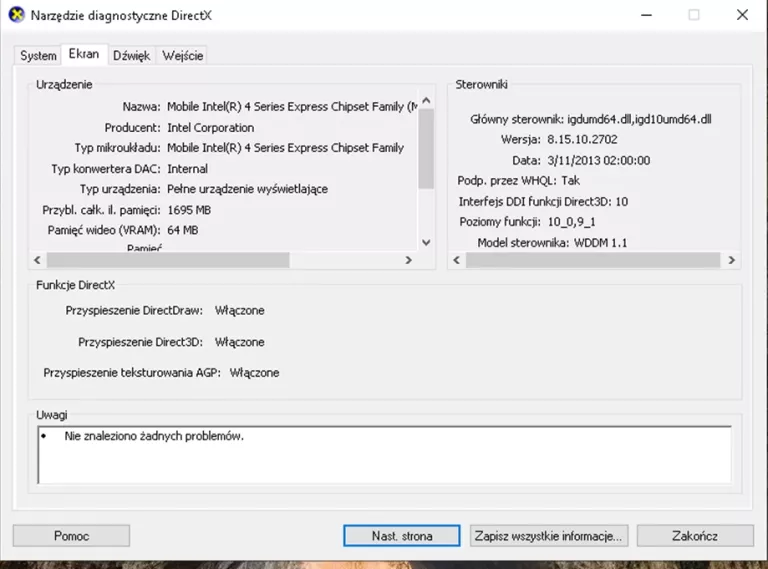Image resolution: width=768 pixels, height=569 pixels.
Task: Click "Nie znaleziono żadnych problemów." note
Action: (x=154, y=436)
